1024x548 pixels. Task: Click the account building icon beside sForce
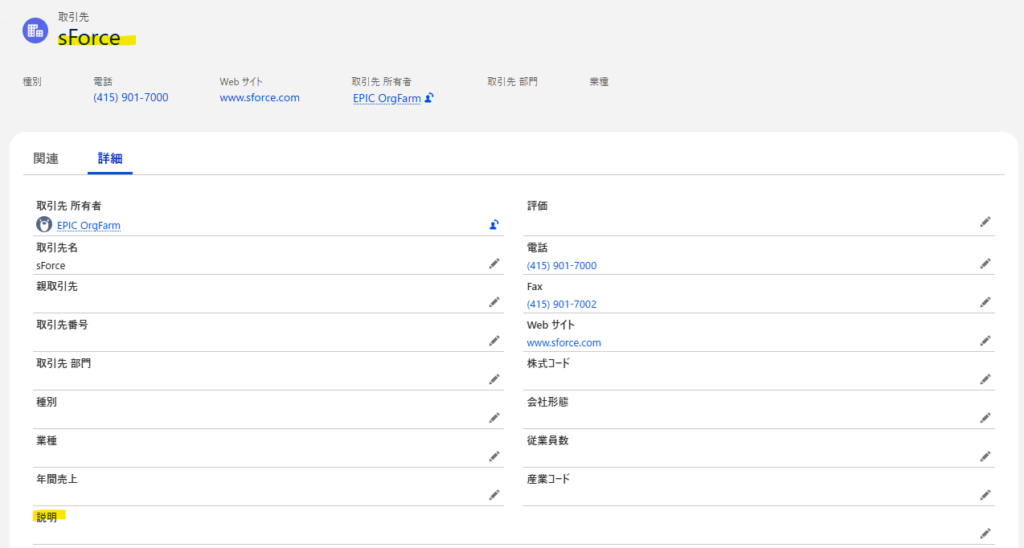point(35,31)
